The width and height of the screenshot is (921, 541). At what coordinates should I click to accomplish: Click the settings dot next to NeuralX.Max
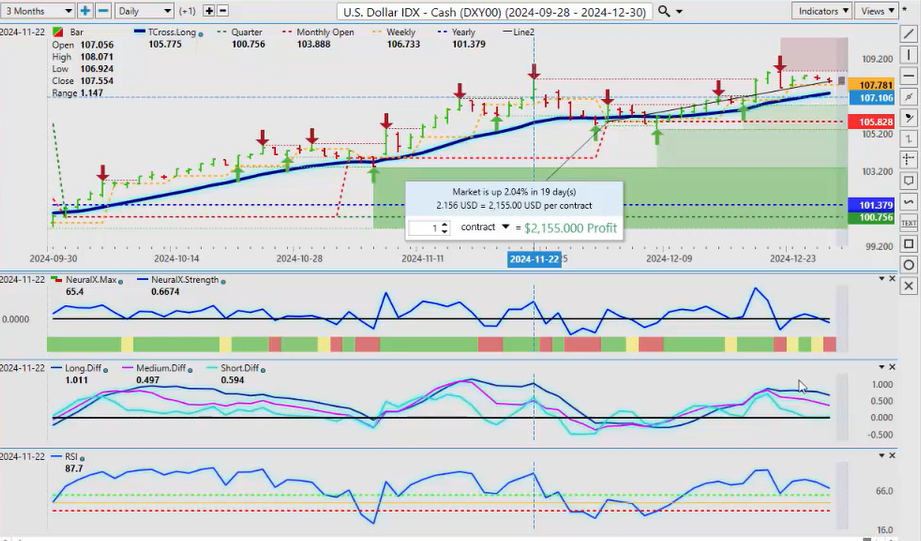[x=120, y=282]
